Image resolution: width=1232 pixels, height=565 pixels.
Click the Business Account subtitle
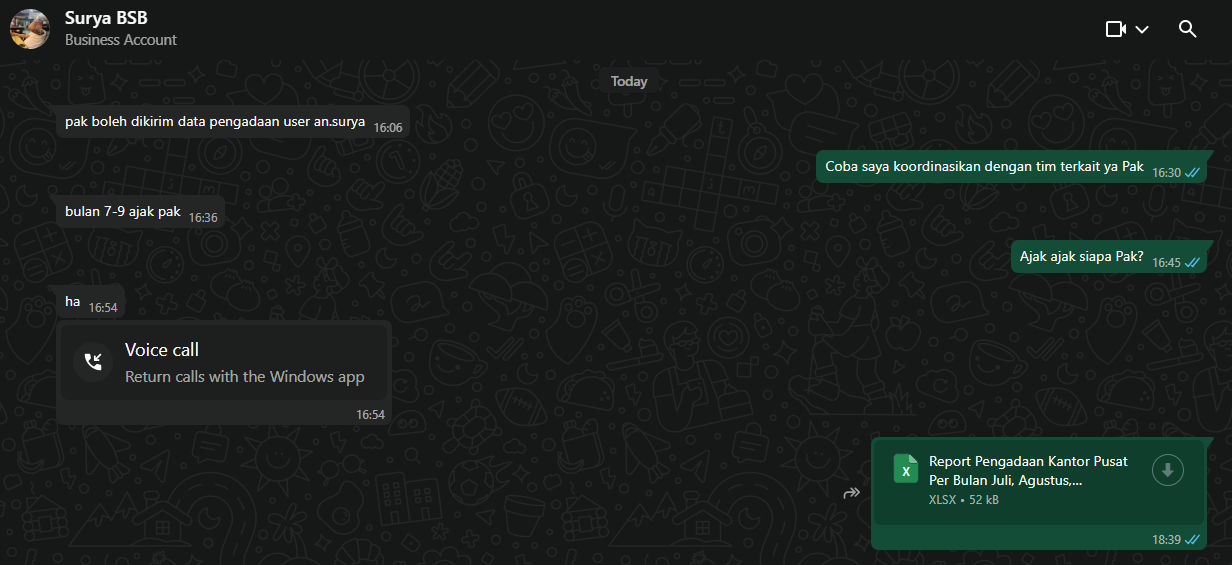(121, 40)
